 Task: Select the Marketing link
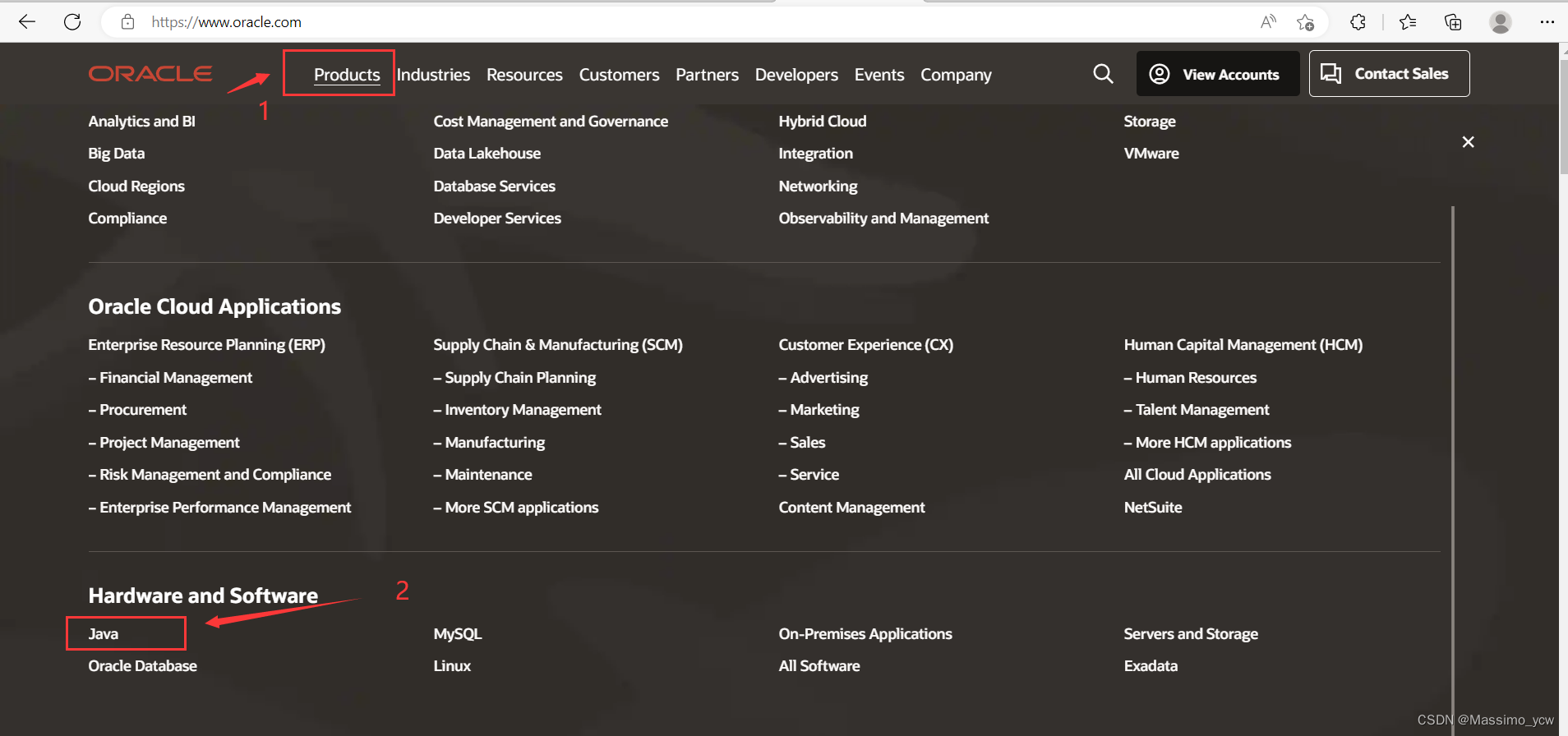coord(819,410)
